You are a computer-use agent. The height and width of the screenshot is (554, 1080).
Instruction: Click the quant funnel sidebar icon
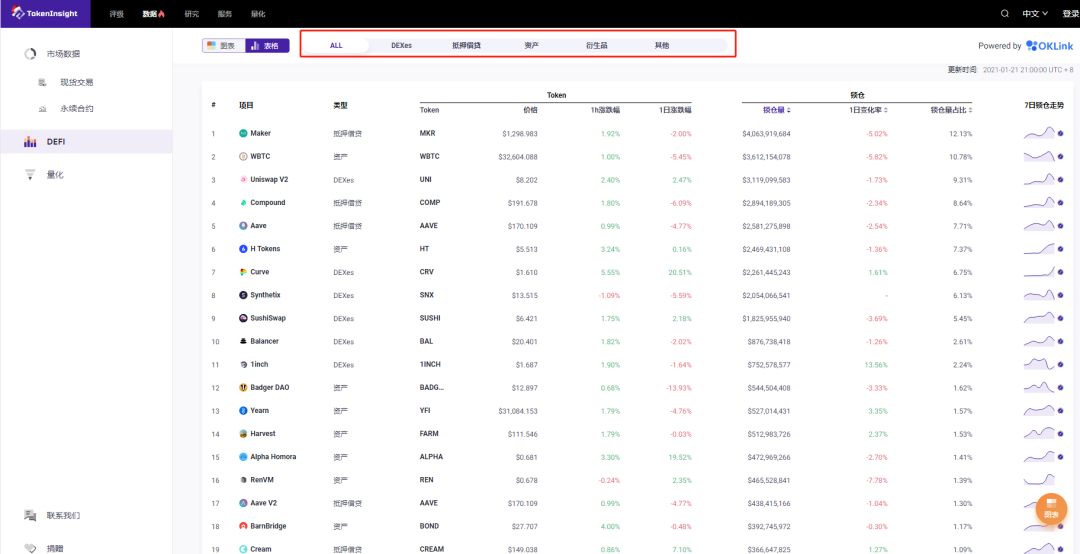point(30,175)
